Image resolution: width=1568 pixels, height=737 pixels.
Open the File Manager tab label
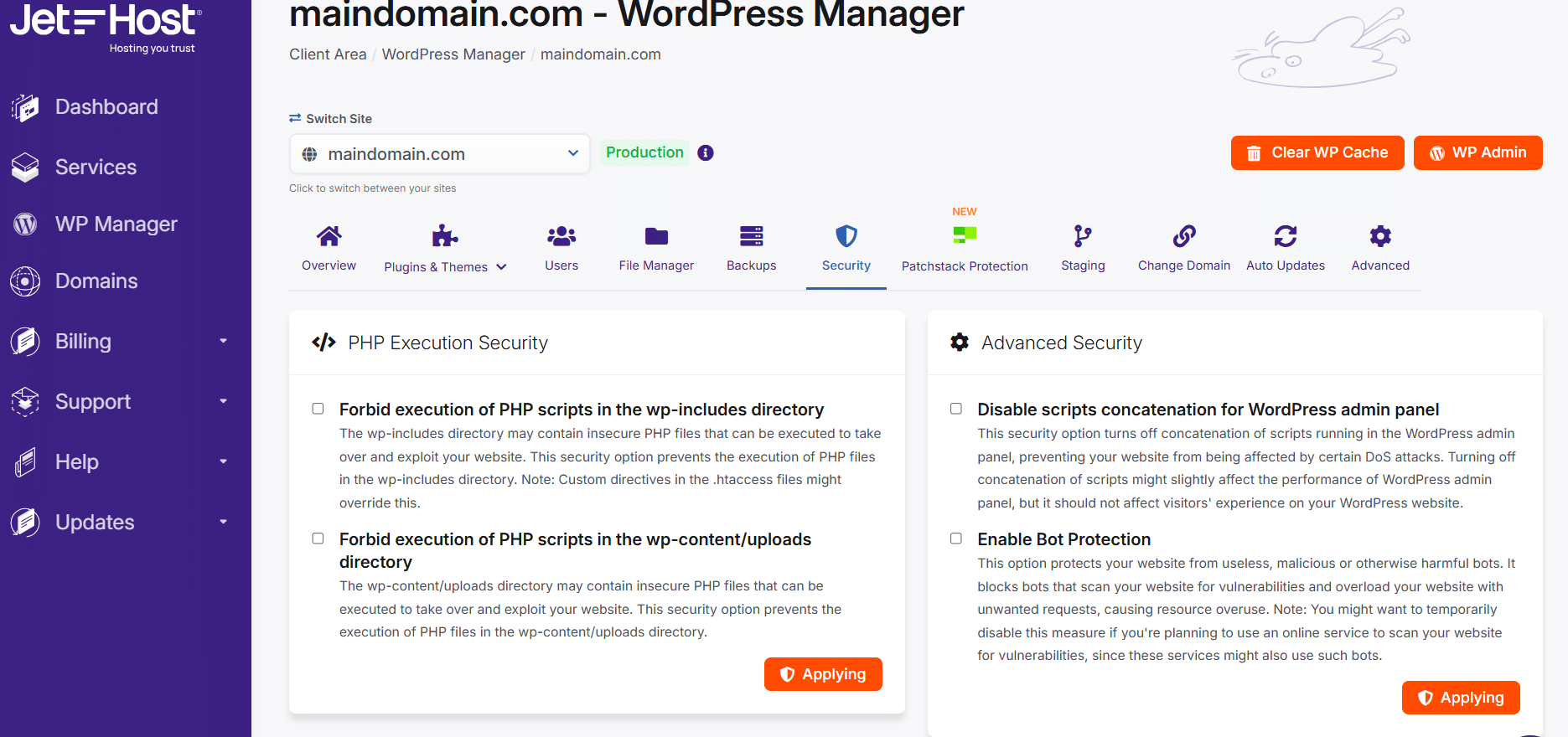pos(656,265)
